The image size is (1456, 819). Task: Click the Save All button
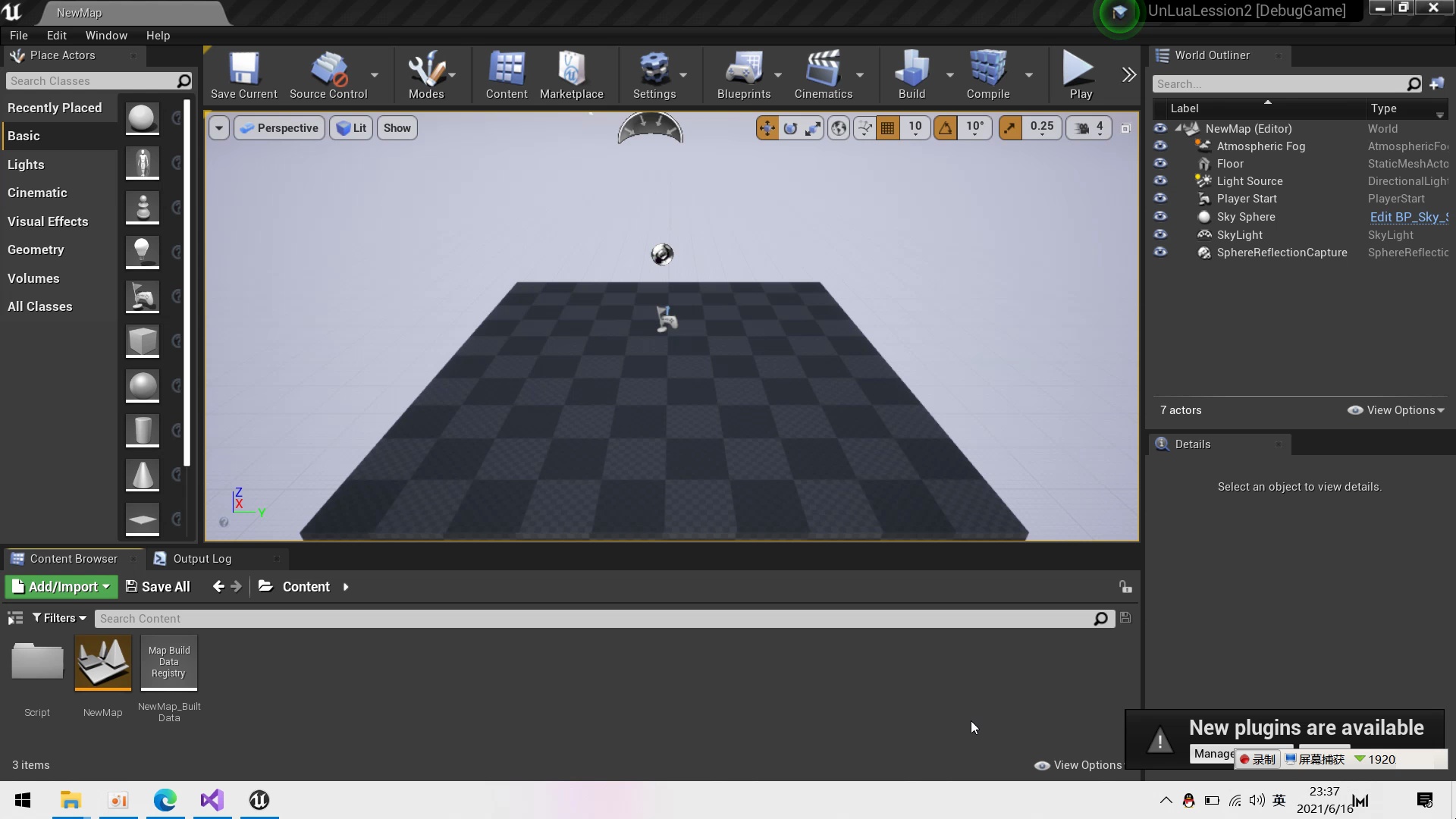click(158, 586)
